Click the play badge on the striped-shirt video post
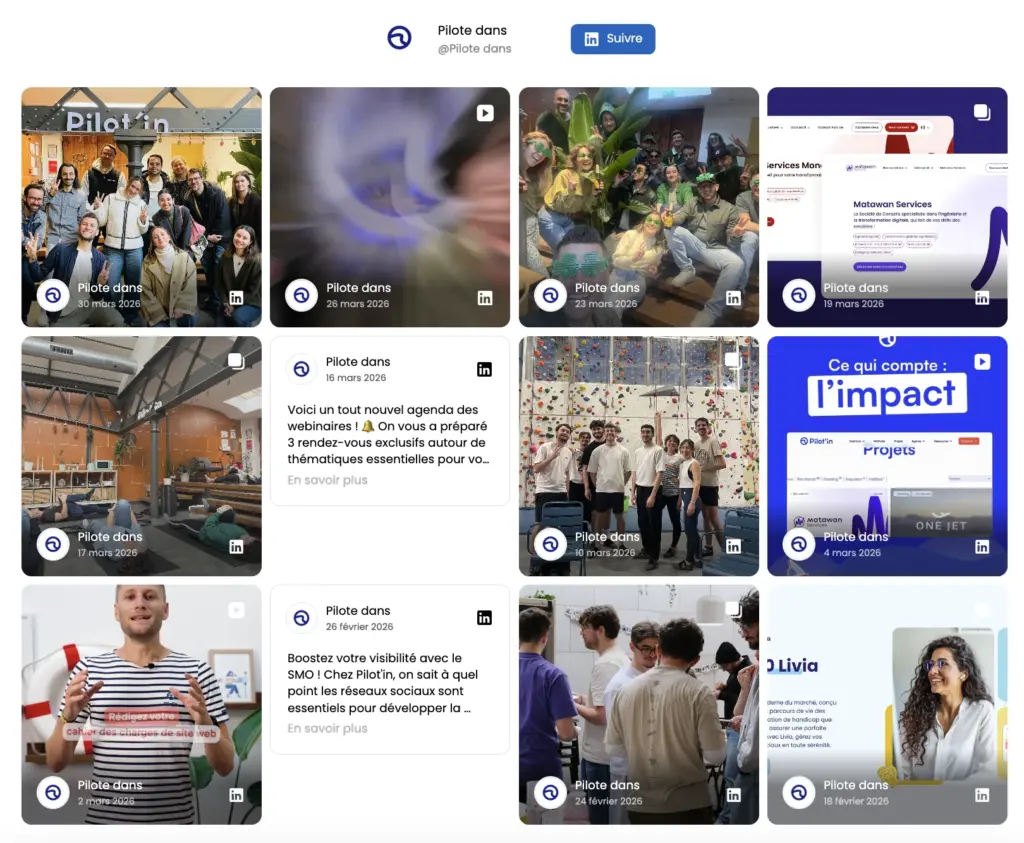Image resolution: width=1024 pixels, height=843 pixels. click(x=236, y=610)
